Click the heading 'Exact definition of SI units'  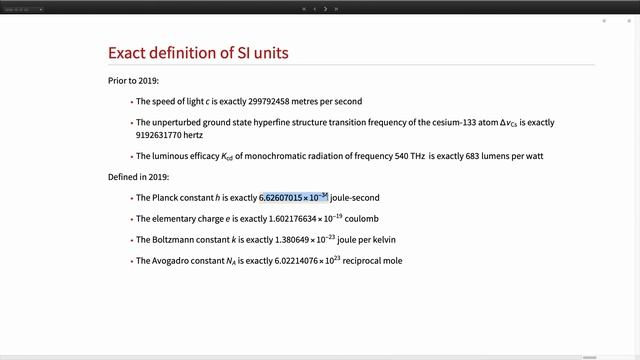pyautogui.click(x=198, y=53)
